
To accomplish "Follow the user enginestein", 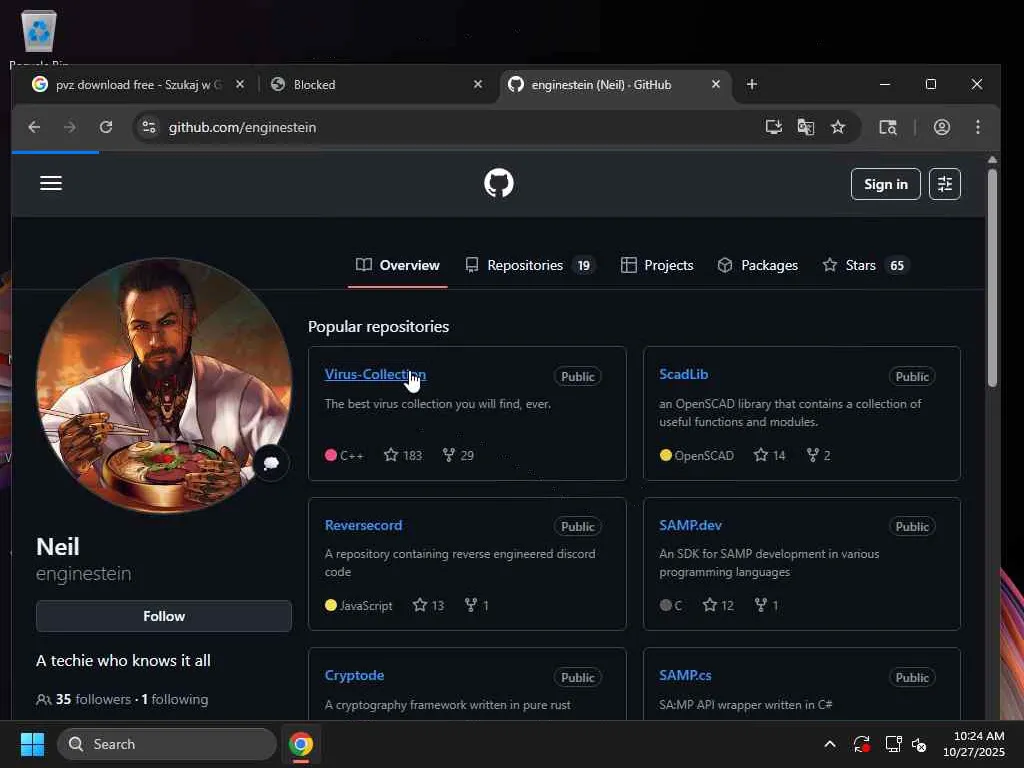I will pos(164,616).
